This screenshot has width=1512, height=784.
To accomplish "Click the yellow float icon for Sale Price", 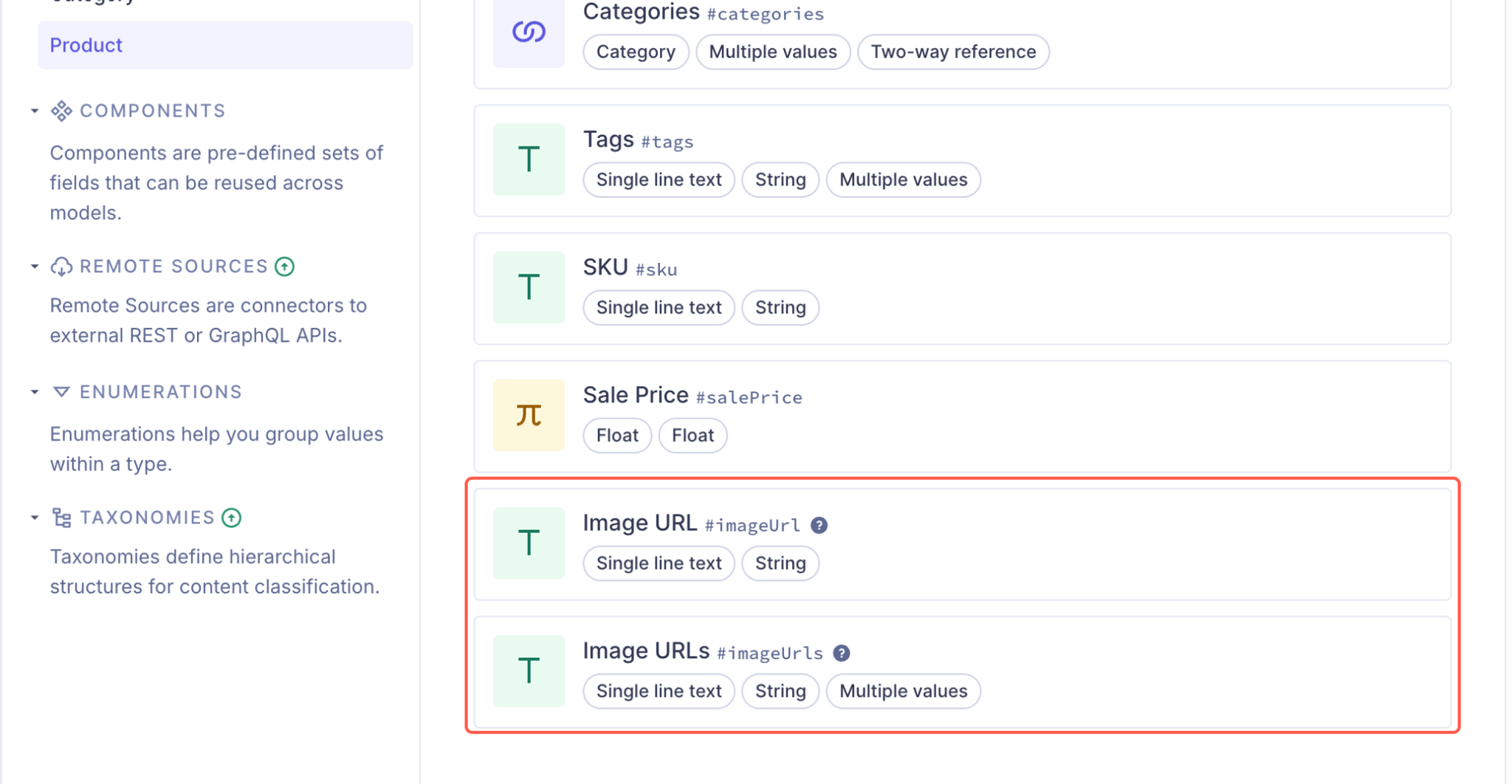I will 529,415.
